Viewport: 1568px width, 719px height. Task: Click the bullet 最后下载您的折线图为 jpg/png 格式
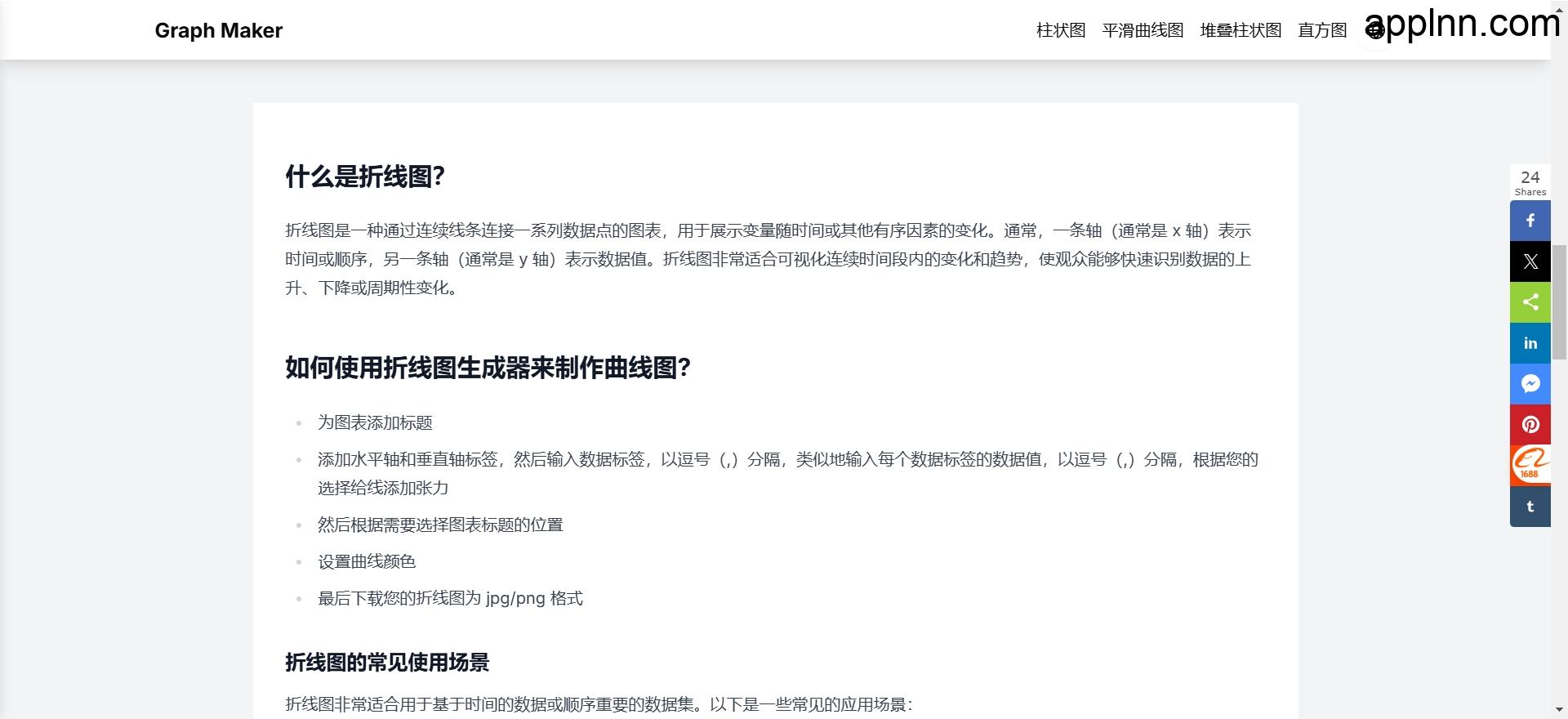tap(450, 598)
